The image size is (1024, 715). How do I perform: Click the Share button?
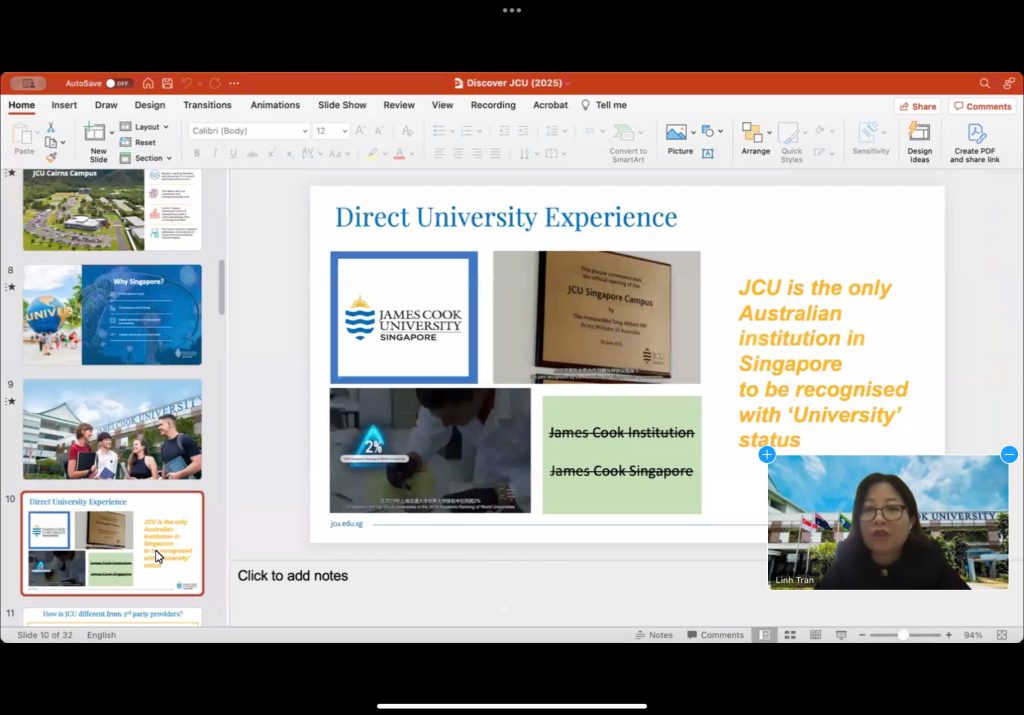(x=918, y=106)
